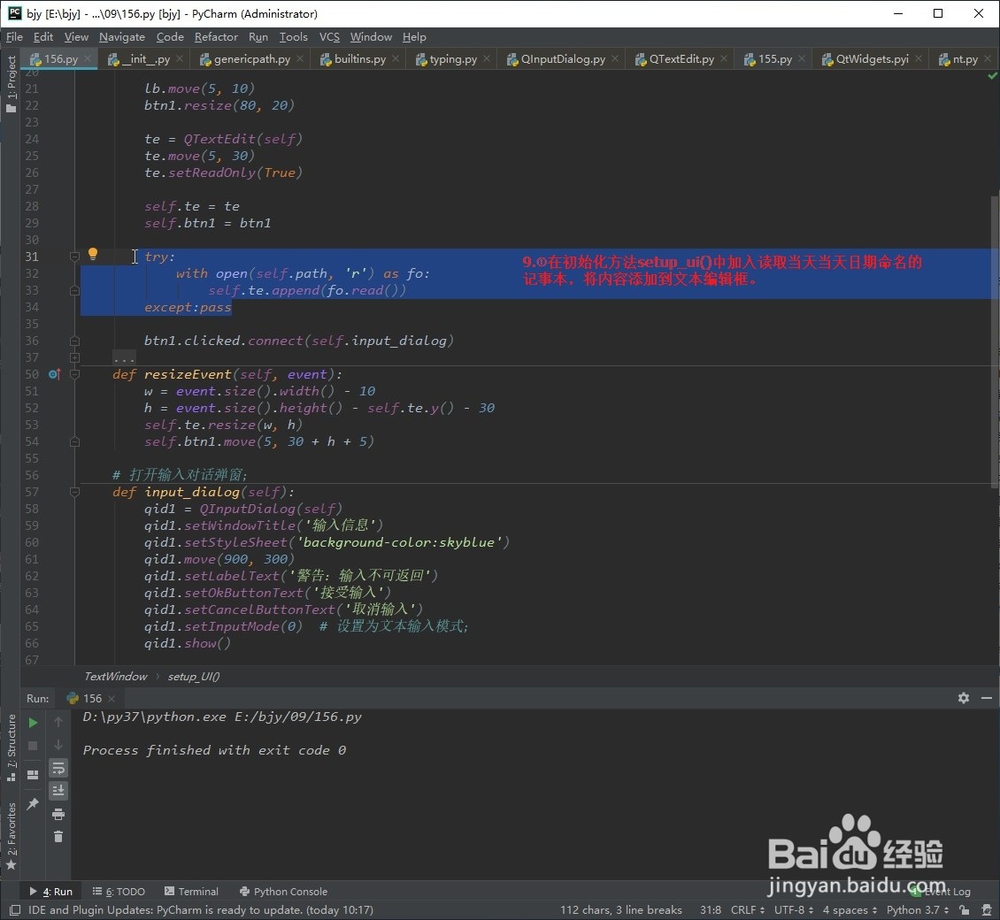Collapse input_dialog method at line 57
Screen dimensions: 1000x920
74,492
